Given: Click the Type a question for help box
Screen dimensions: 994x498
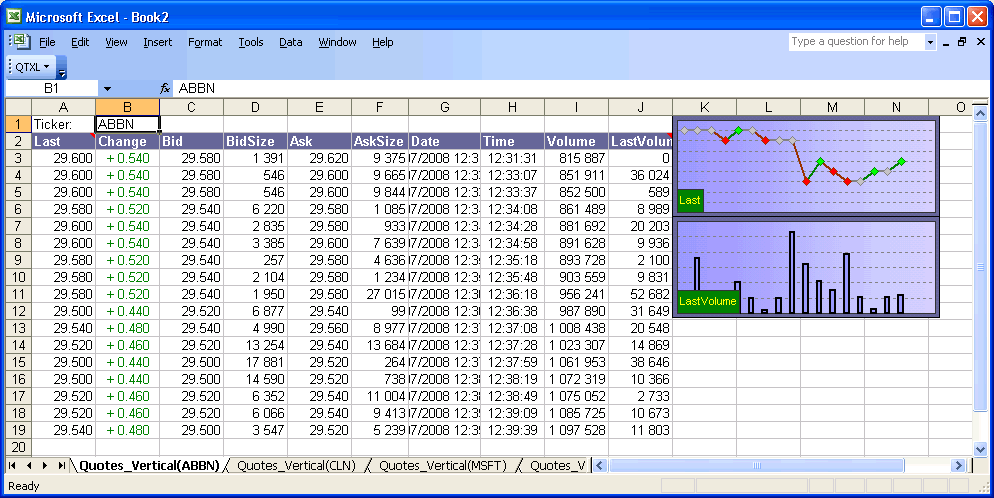Looking at the screenshot, I should [855, 42].
